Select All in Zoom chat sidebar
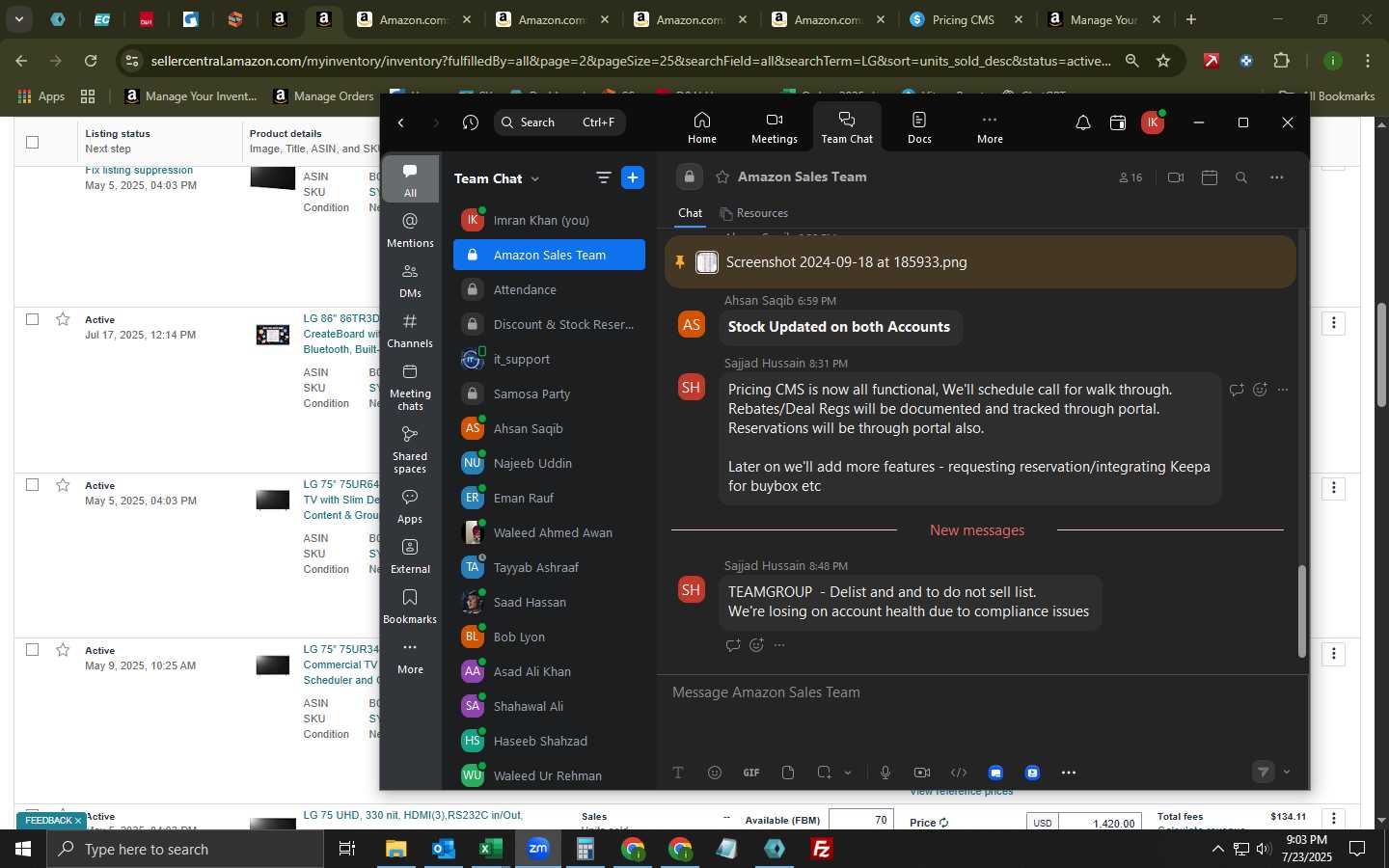Screen dimensions: 1389x868 tap(410, 180)
